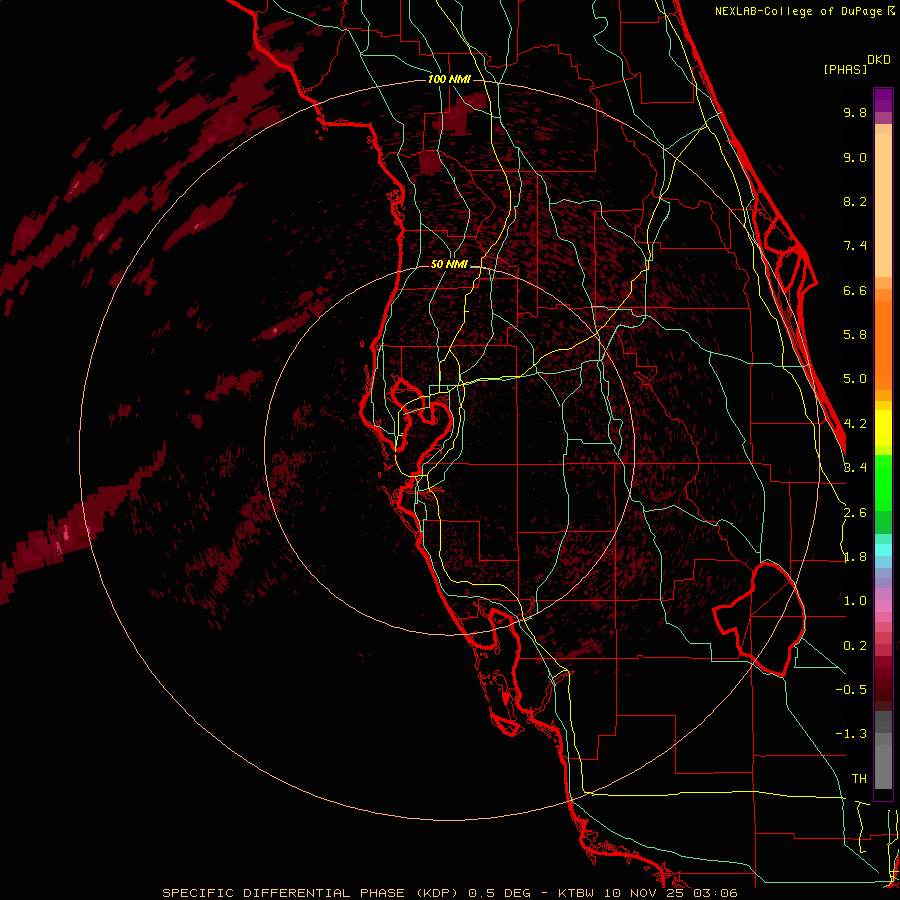Click the 5.0 scale value
The image size is (900, 900).
pos(855,379)
